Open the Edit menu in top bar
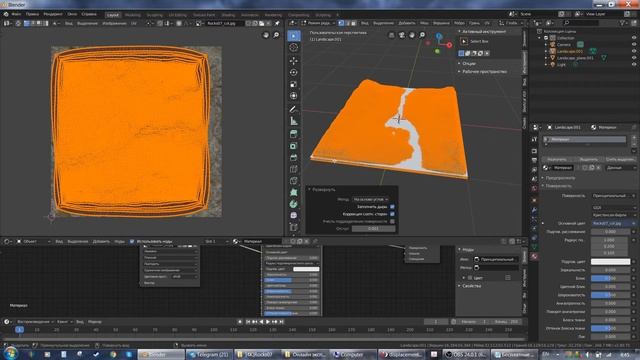 point(32,14)
